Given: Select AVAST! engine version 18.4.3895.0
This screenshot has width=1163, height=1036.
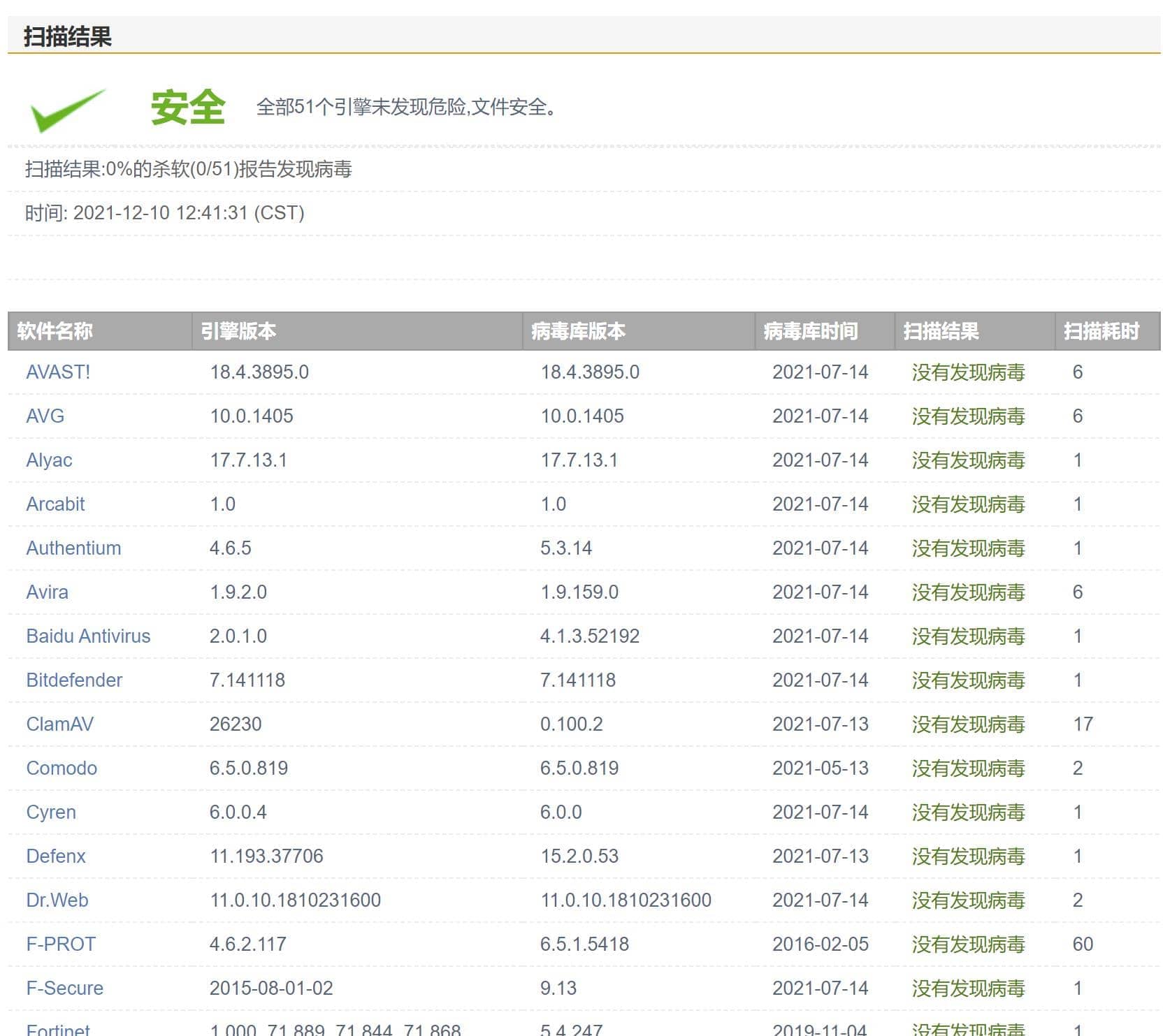Looking at the screenshot, I should (x=259, y=372).
